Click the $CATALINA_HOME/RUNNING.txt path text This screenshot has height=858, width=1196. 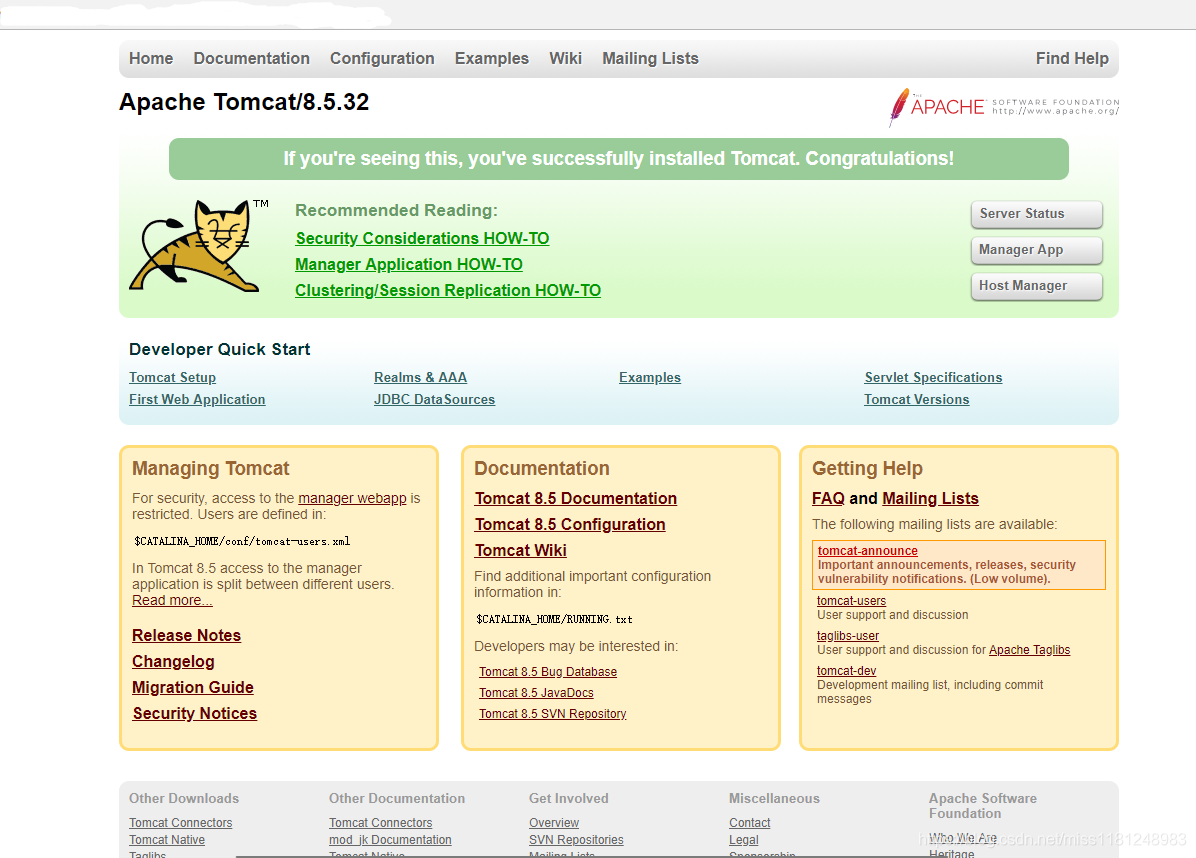(554, 619)
